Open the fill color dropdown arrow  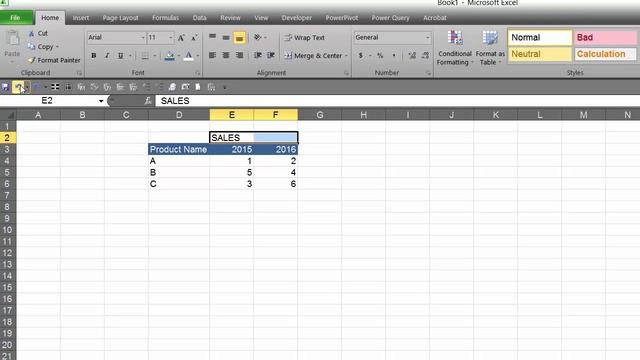[179, 56]
